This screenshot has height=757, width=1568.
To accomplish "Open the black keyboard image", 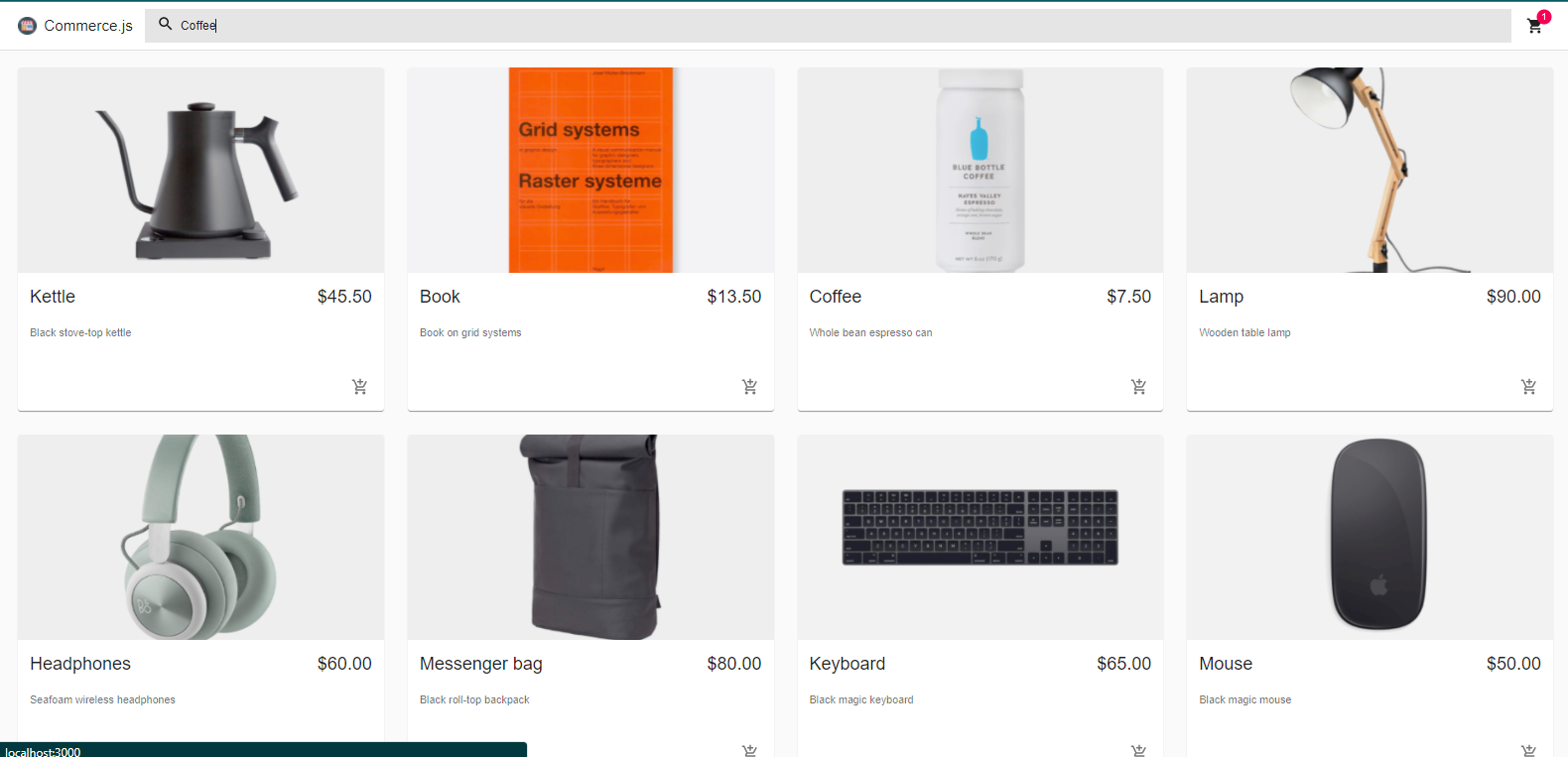I will pos(980,537).
